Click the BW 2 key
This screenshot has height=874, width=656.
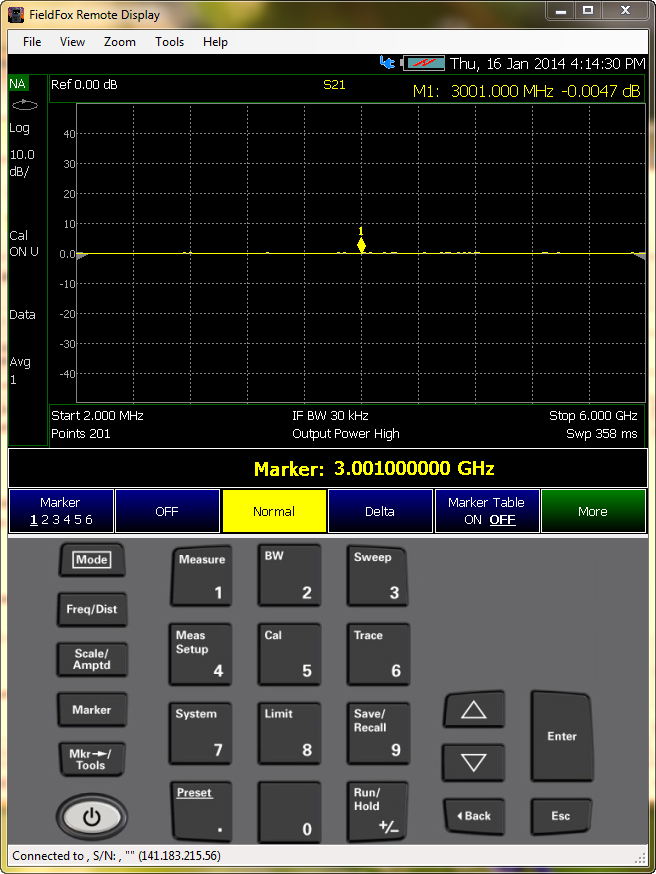point(289,576)
